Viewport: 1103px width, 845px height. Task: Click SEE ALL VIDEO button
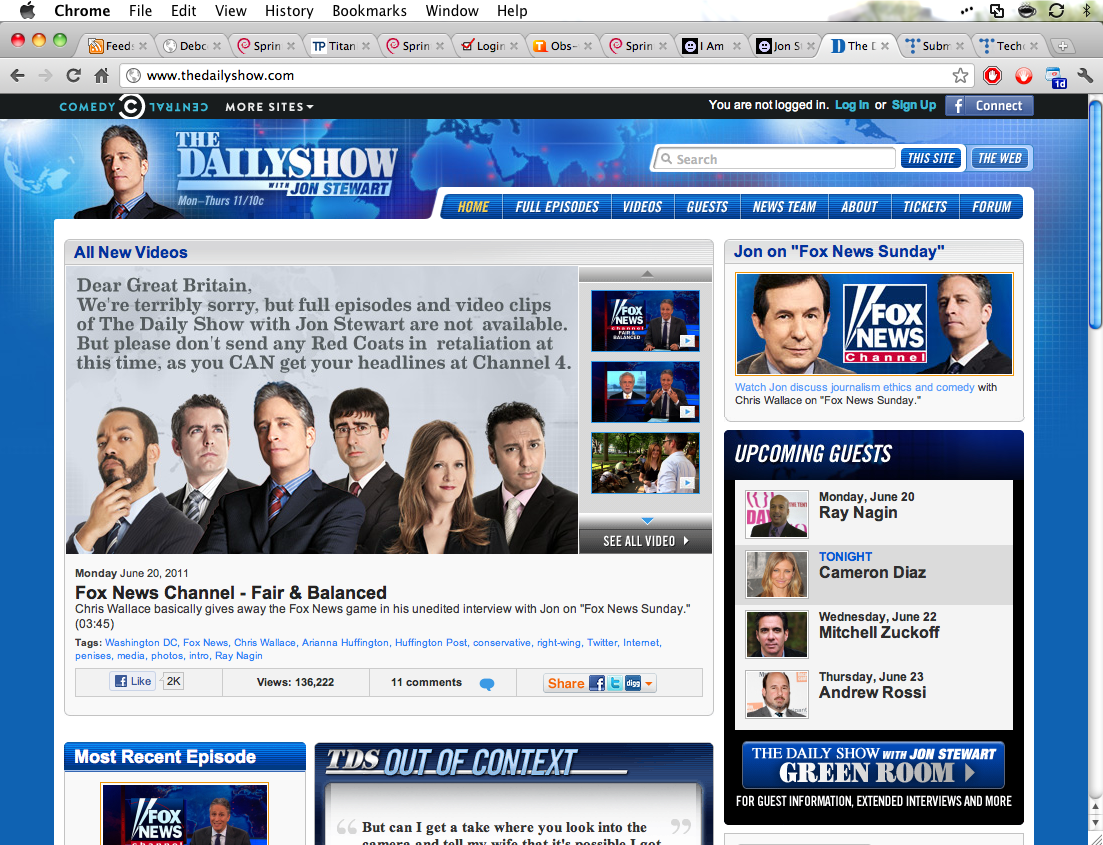[x=646, y=541]
